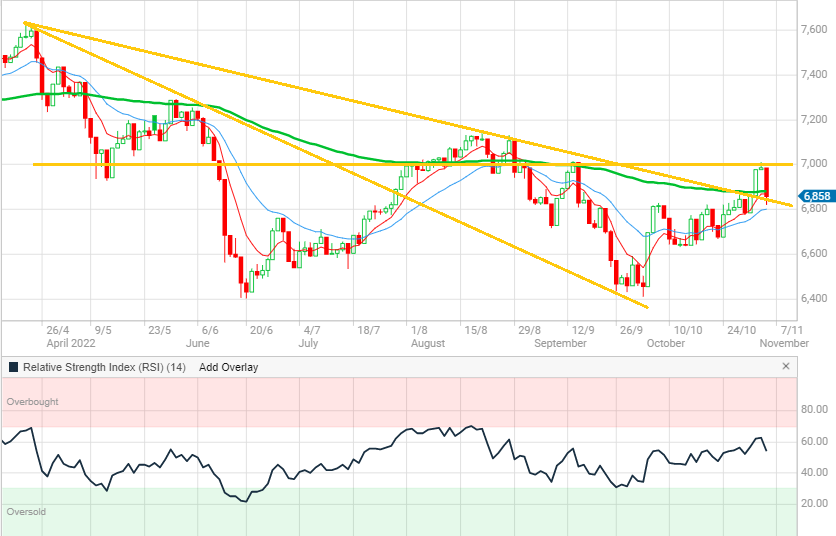Viewport: 836px width, 536px height.
Task: Click the 7,600 price axis label
Action: click(x=813, y=30)
